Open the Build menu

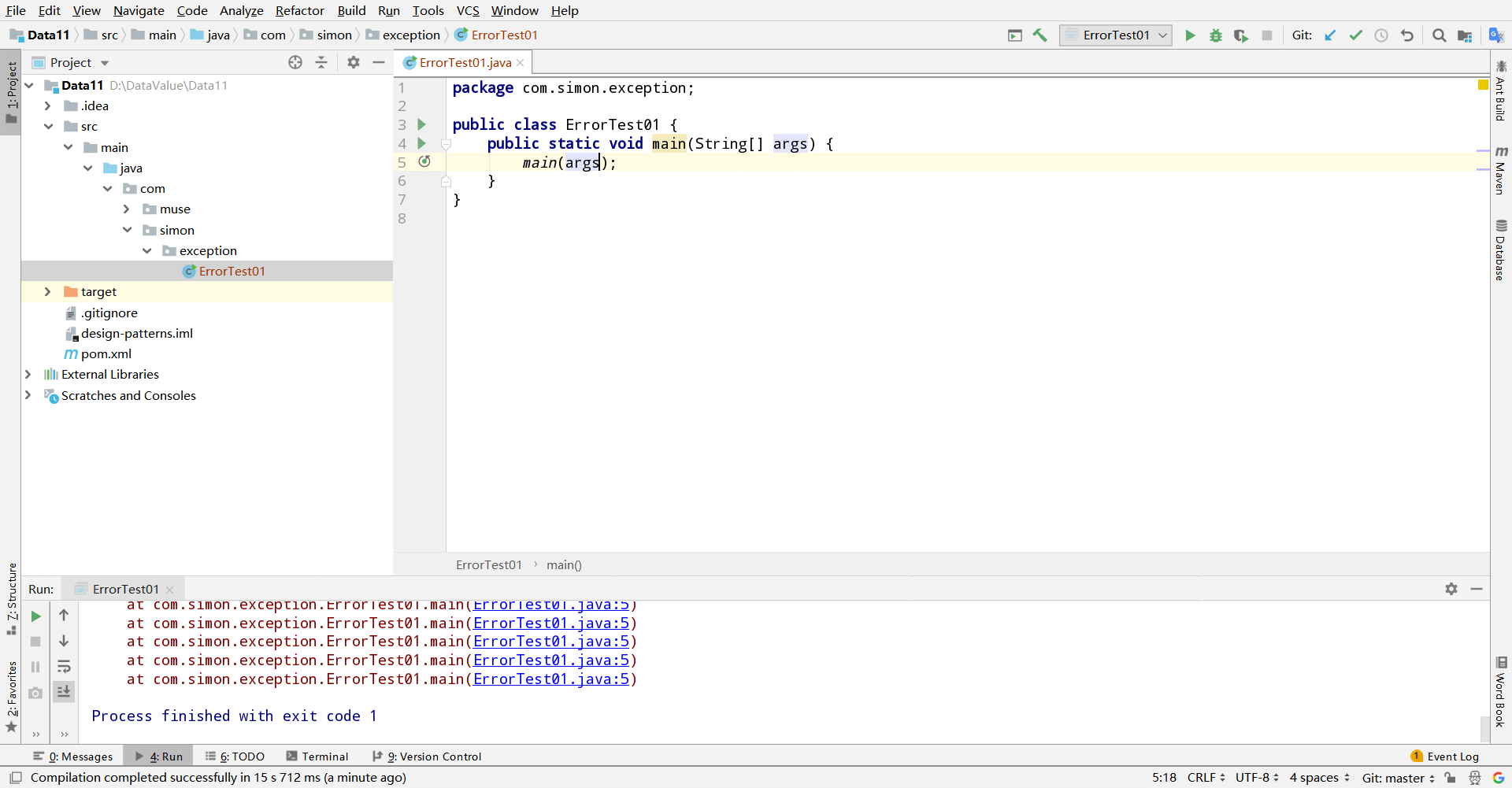tap(351, 10)
